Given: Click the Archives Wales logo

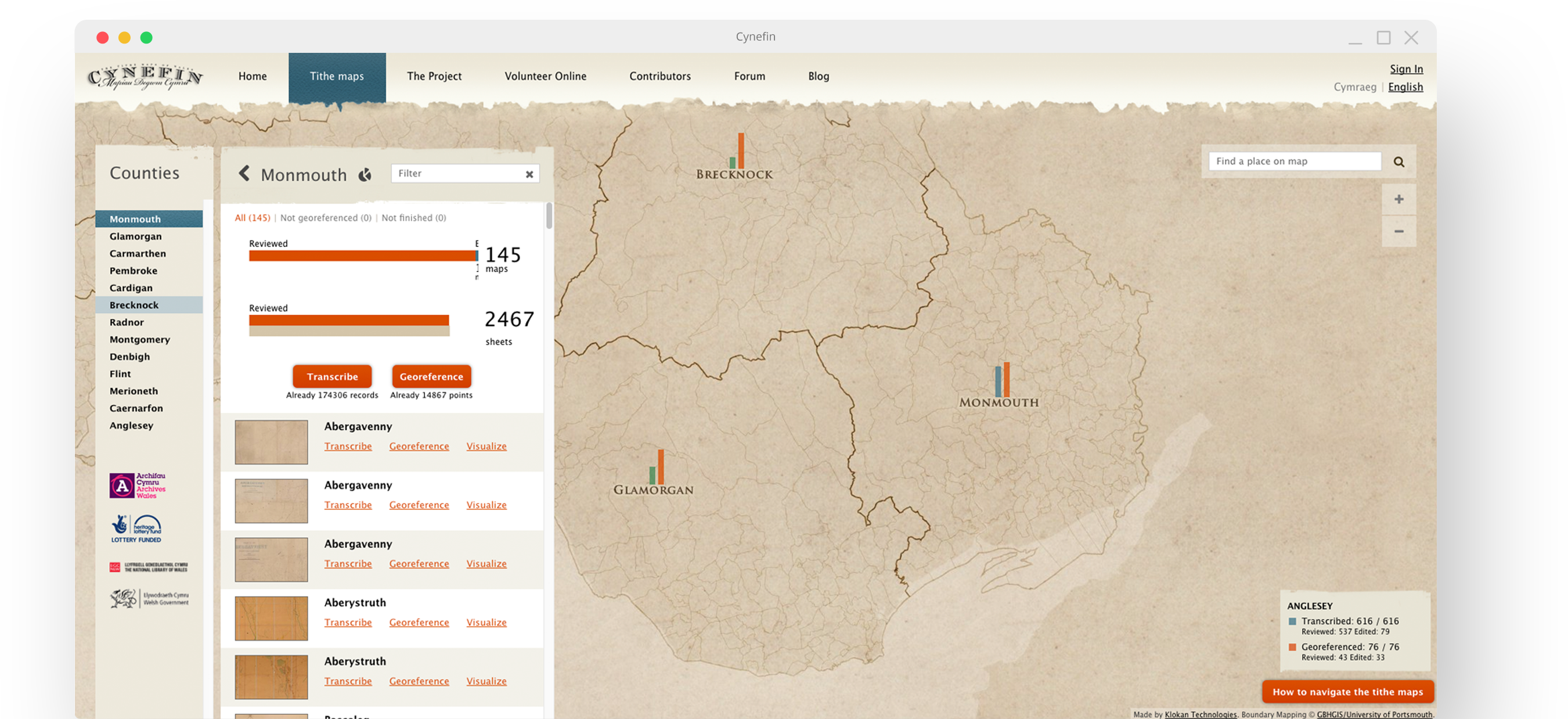Looking at the screenshot, I should (x=138, y=485).
